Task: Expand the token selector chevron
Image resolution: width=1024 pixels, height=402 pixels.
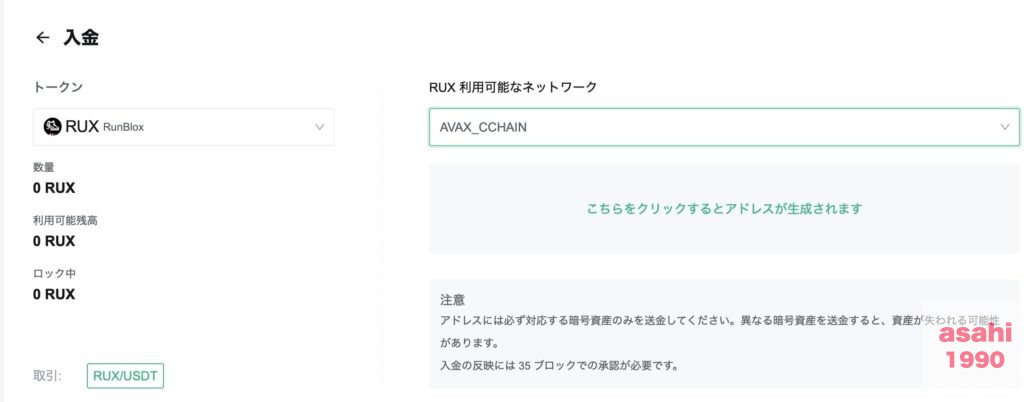Action: pyautogui.click(x=320, y=127)
